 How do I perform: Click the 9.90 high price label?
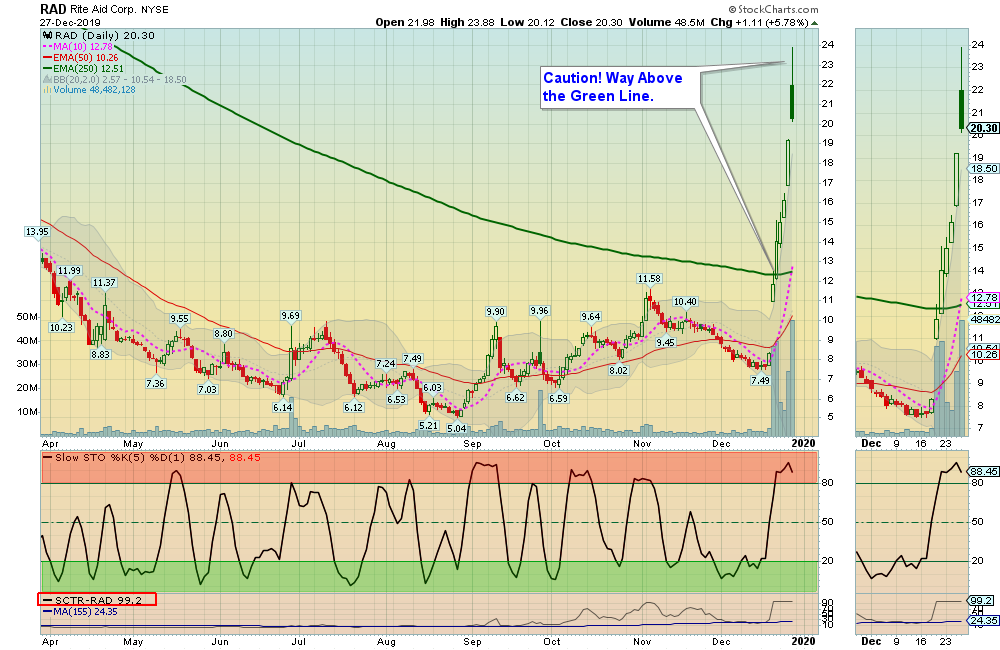[495, 311]
